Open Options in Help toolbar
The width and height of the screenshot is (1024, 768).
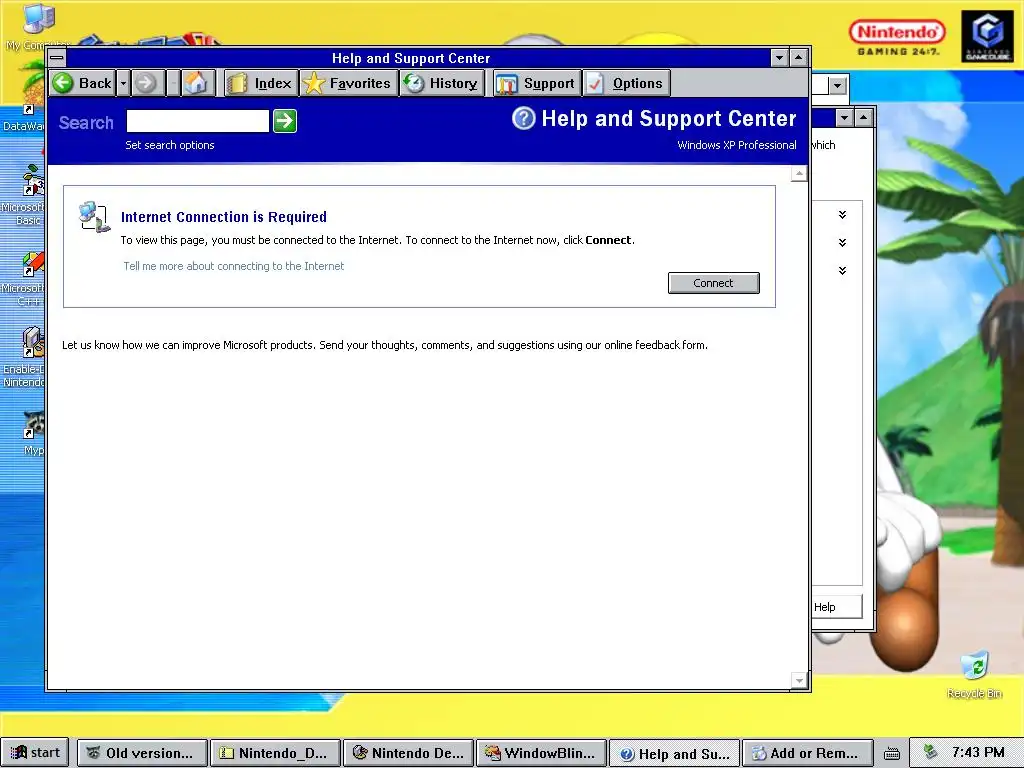tap(626, 83)
